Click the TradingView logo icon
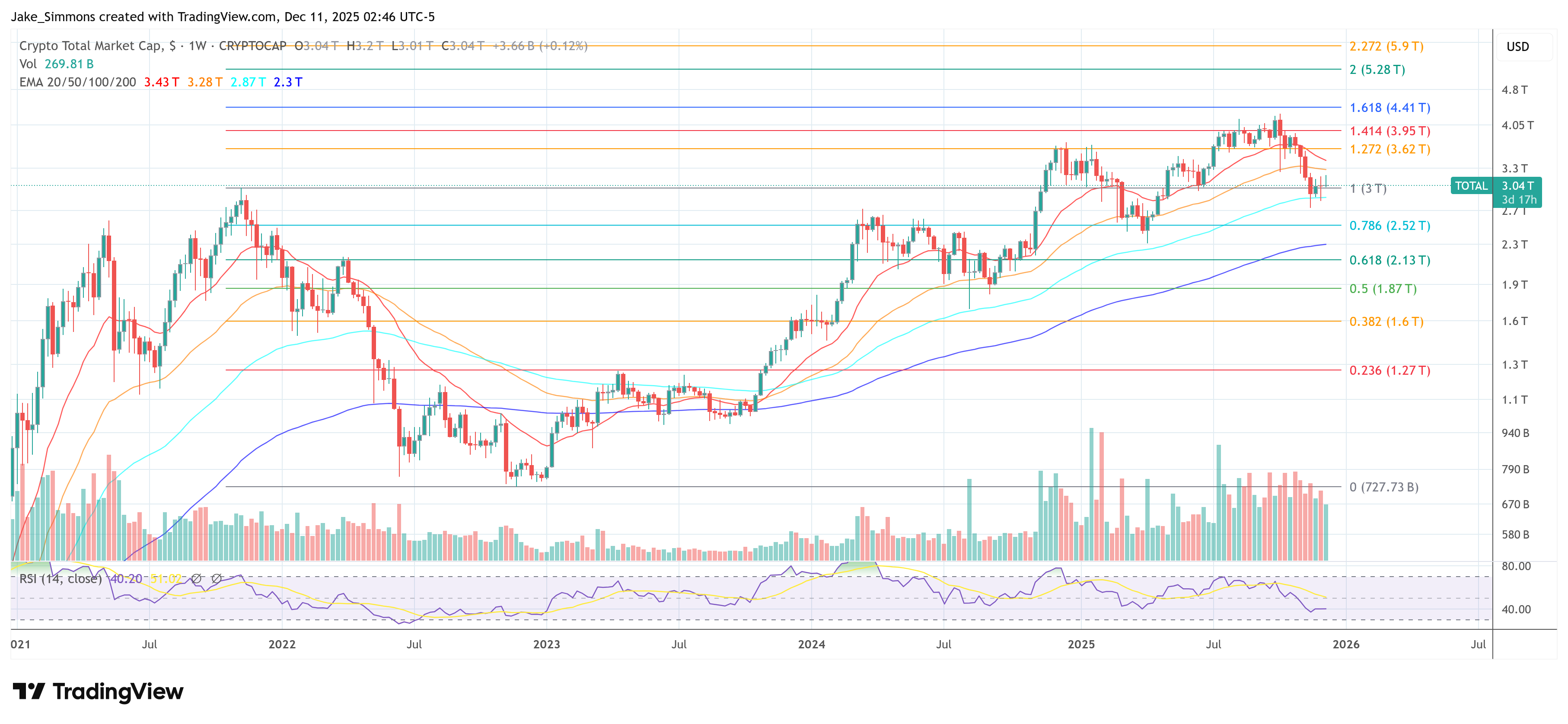This screenshot has width=1568, height=724. tap(29, 691)
